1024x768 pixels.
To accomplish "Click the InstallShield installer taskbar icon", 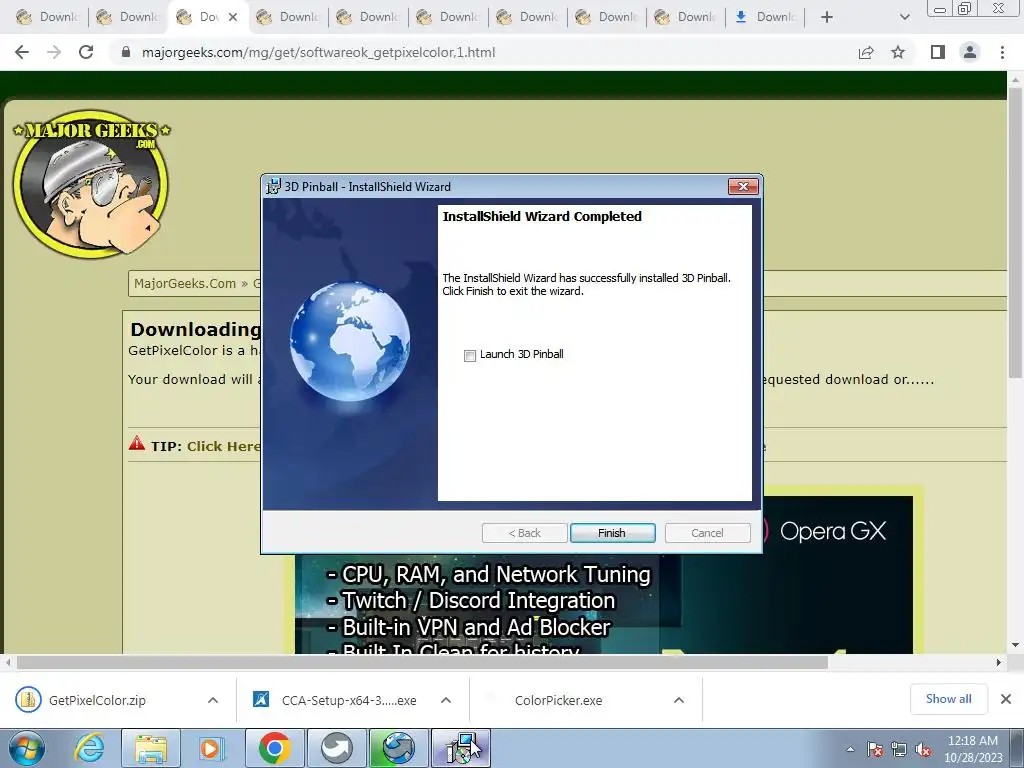I will click(461, 748).
